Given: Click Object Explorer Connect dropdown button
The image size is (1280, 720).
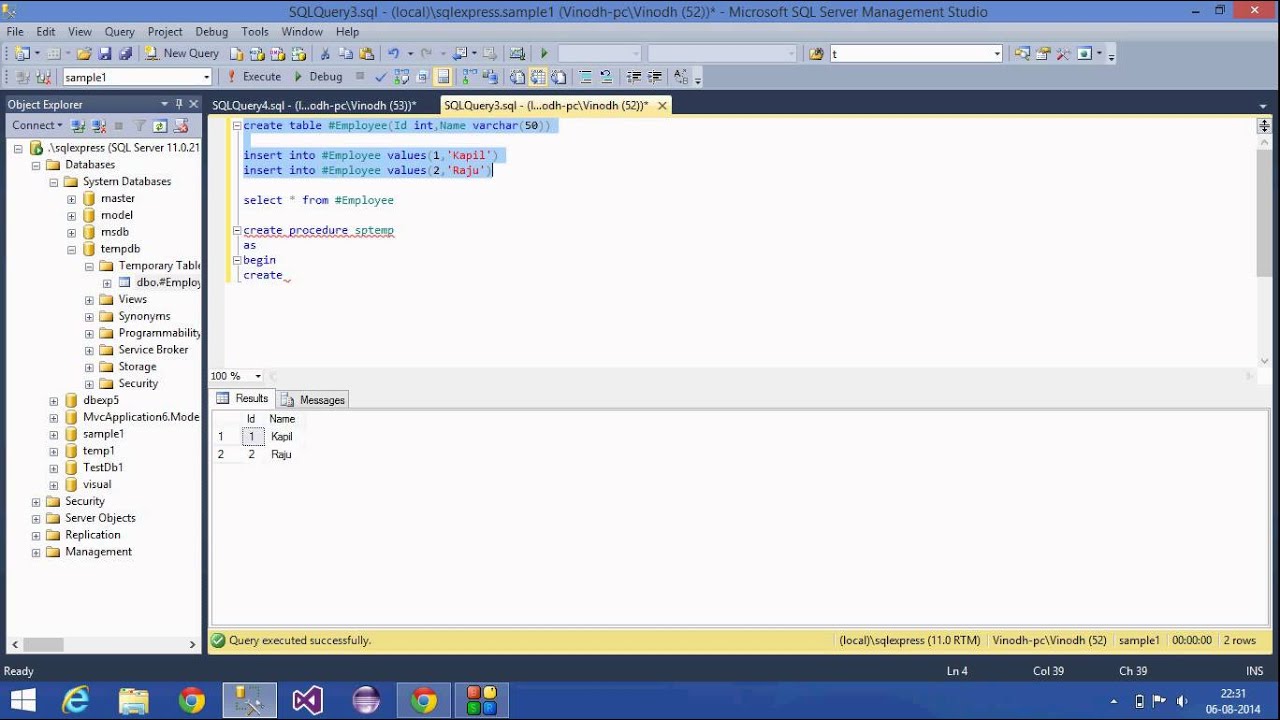Looking at the screenshot, I should point(37,125).
